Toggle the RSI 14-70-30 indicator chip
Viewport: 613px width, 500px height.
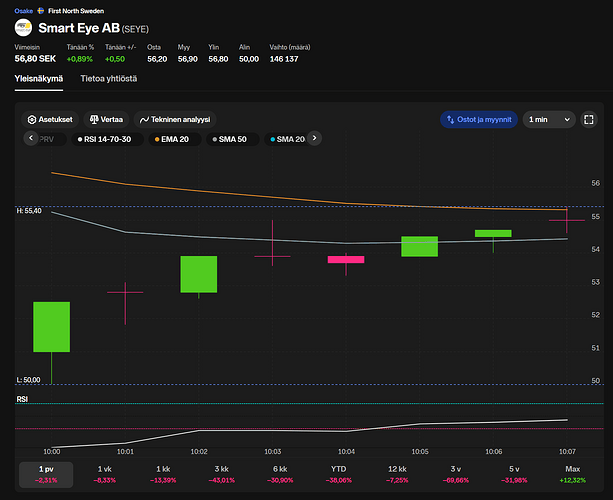tap(108, 139)
